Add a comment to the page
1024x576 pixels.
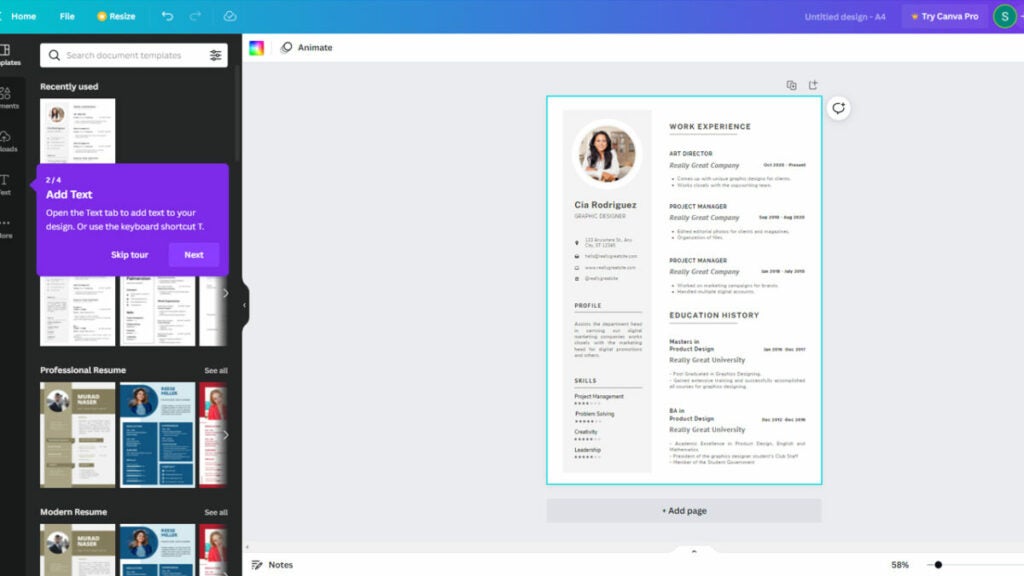839,108
